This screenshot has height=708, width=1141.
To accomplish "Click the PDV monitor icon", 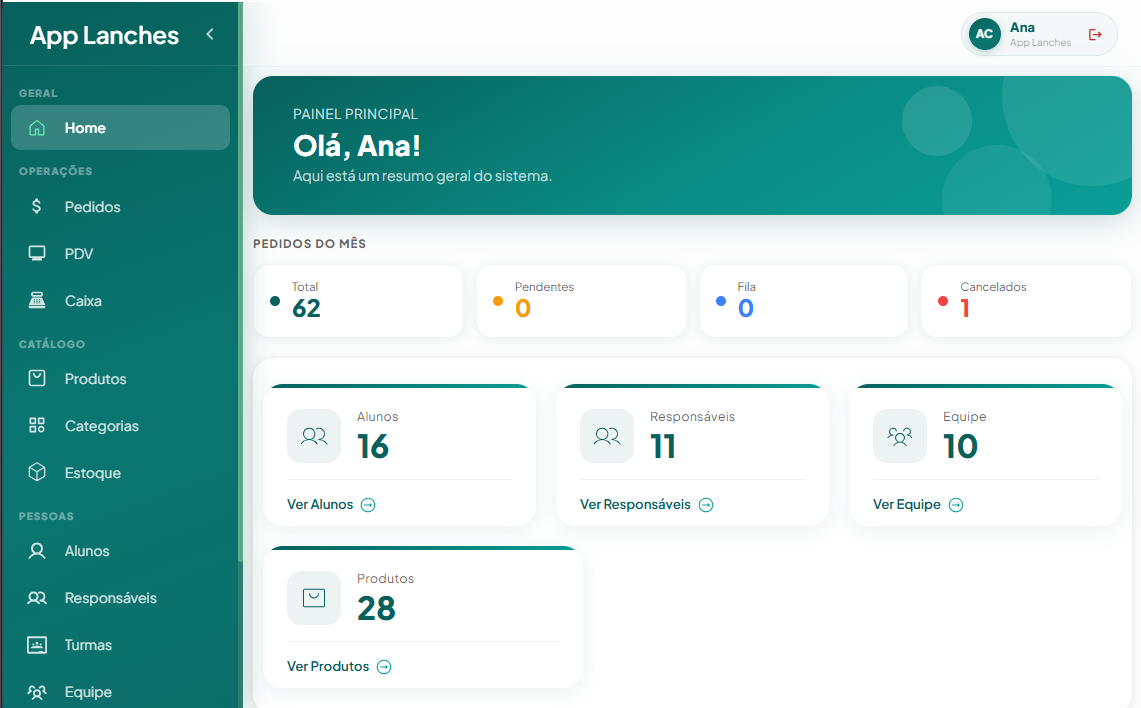I will click(36, 253).
